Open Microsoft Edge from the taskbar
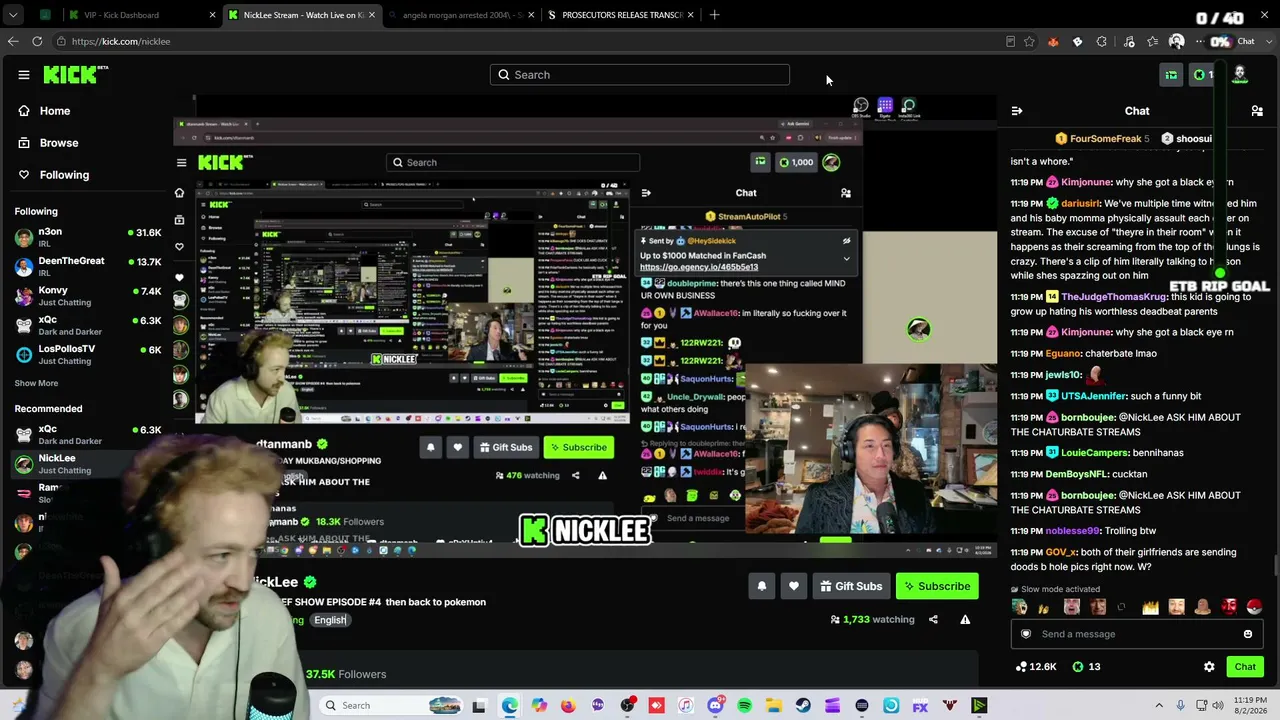Image resolution: width=1280 pixels, height=720 pixels. [x=510, y=706]
